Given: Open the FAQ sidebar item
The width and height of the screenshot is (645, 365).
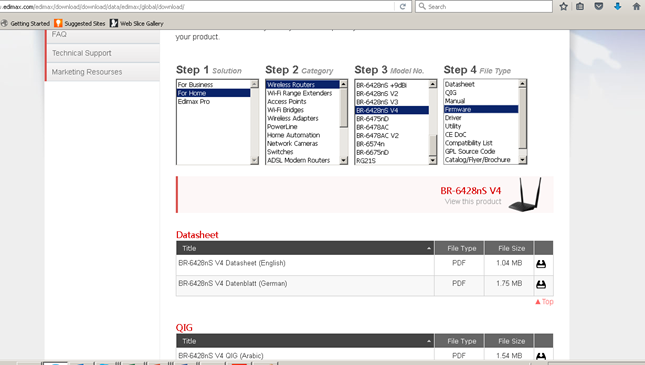Looking at the screenshot, I should click(103, 35).
